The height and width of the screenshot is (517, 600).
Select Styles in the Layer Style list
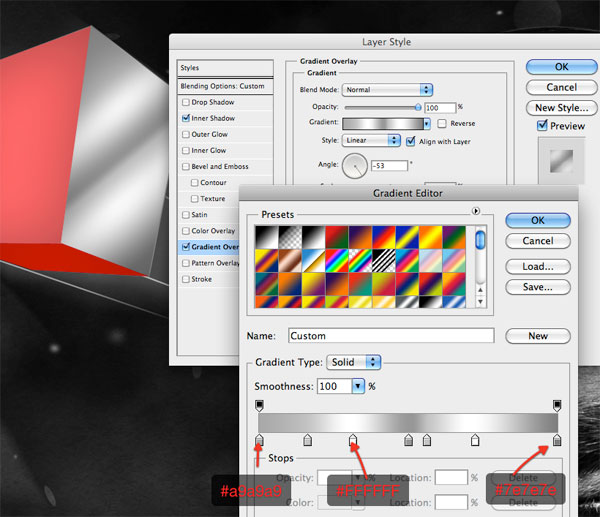click(x=225, y=68)
